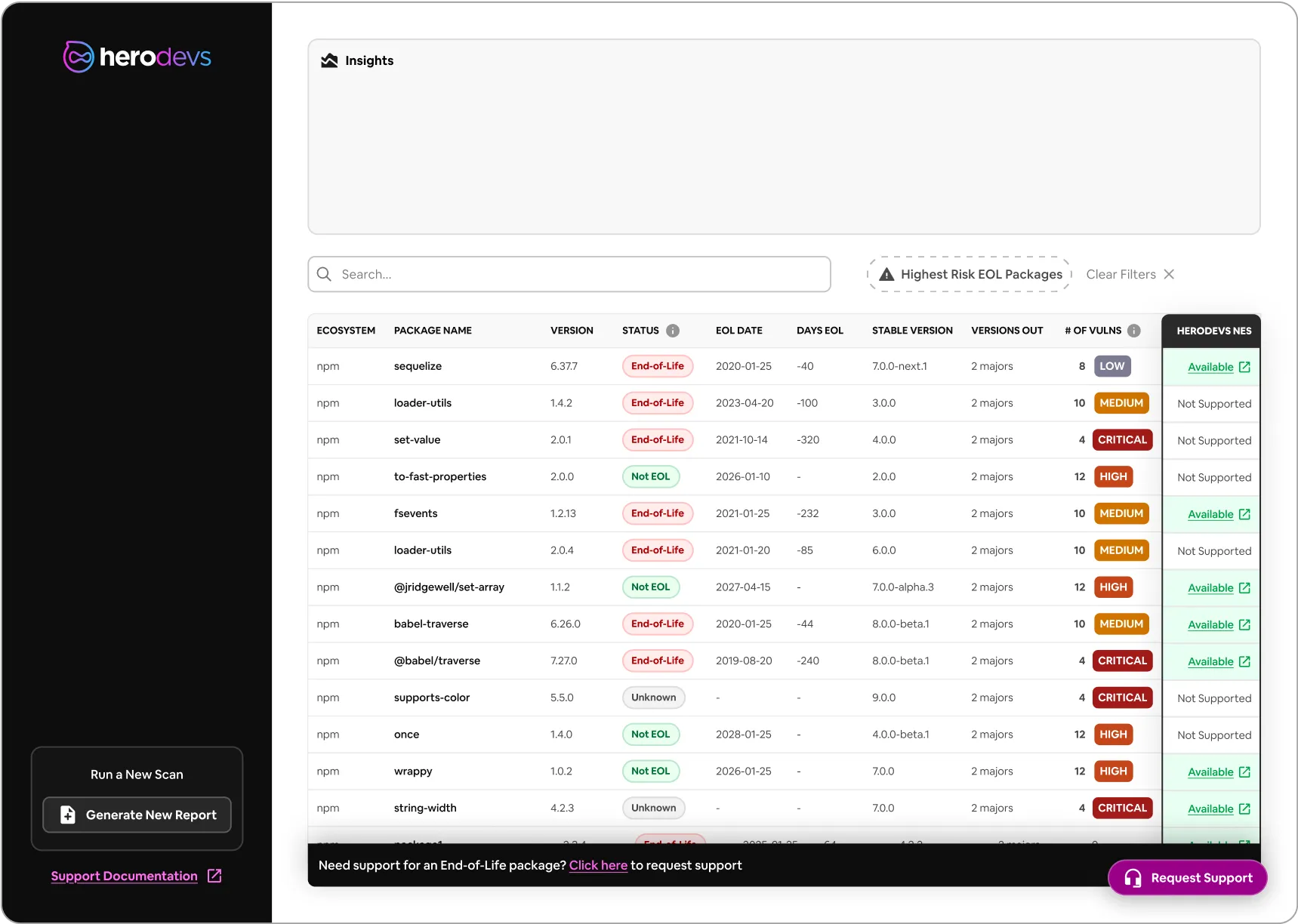Select package name to-fast-properties
The image size is (1298, 924).
click(440, 476)
